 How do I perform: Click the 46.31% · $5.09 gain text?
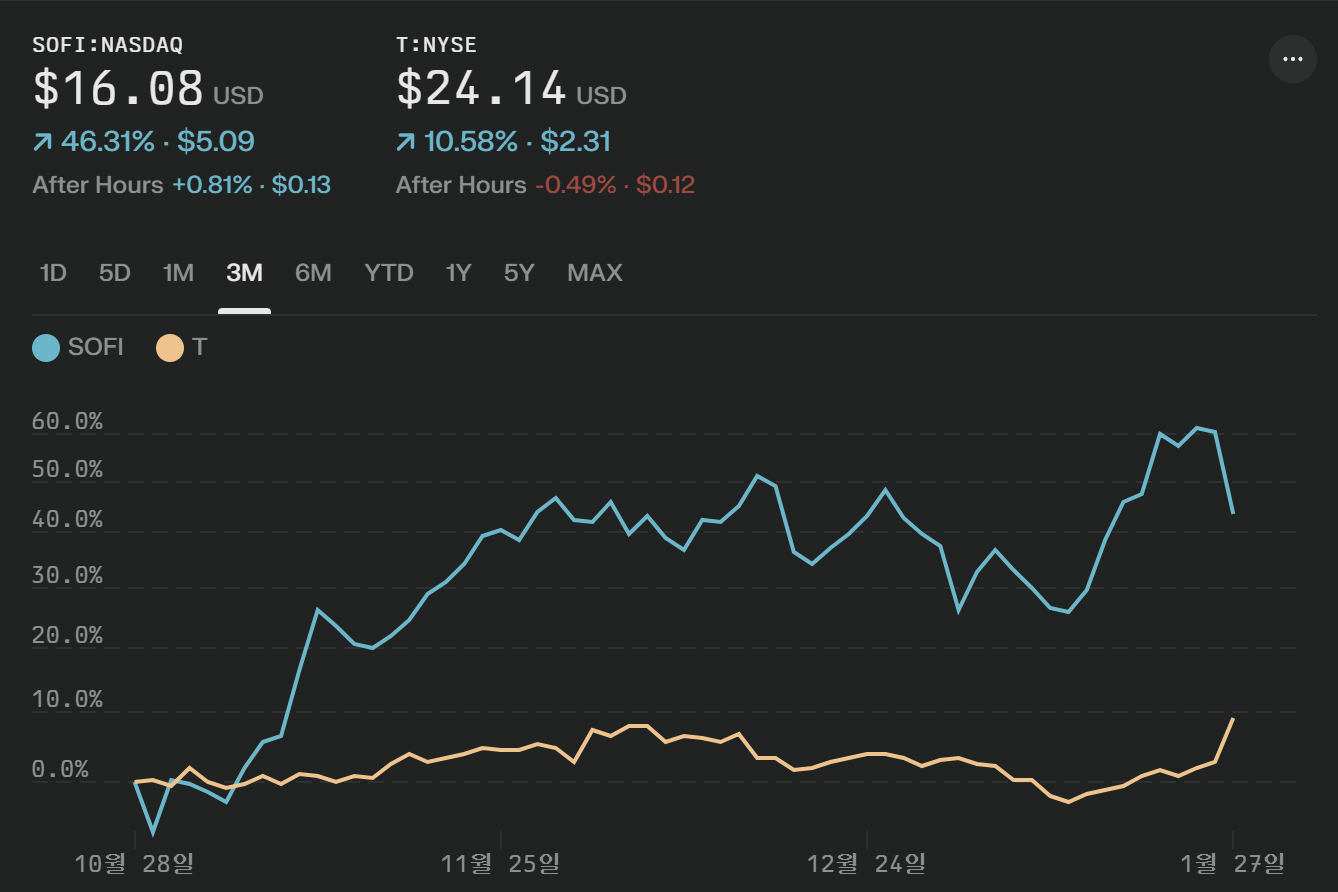[x=158, y=142]
